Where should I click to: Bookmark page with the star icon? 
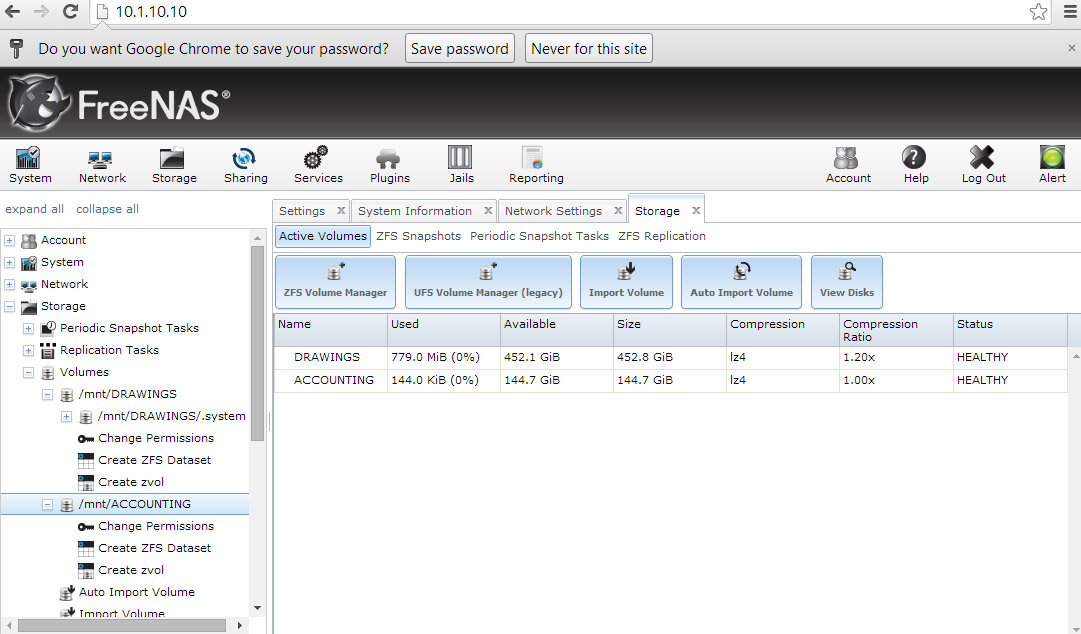click(x=1038, y=12)
